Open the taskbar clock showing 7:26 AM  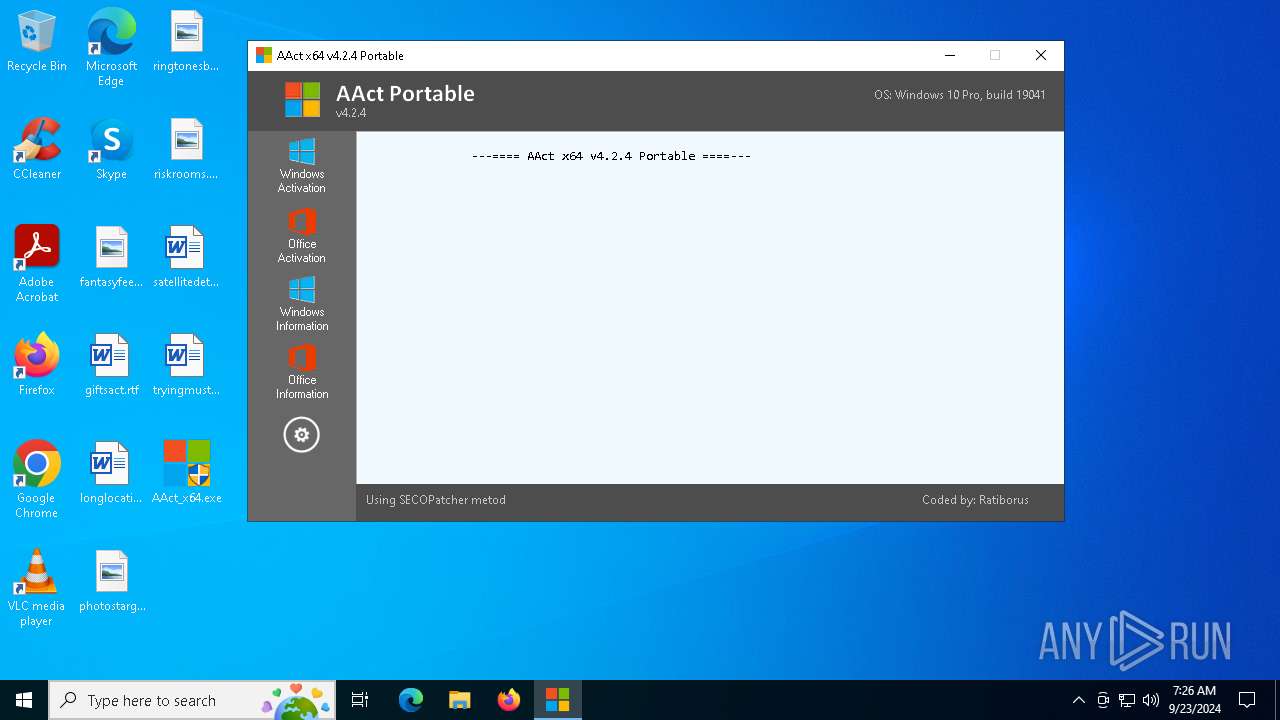(x=1194, y=700)
